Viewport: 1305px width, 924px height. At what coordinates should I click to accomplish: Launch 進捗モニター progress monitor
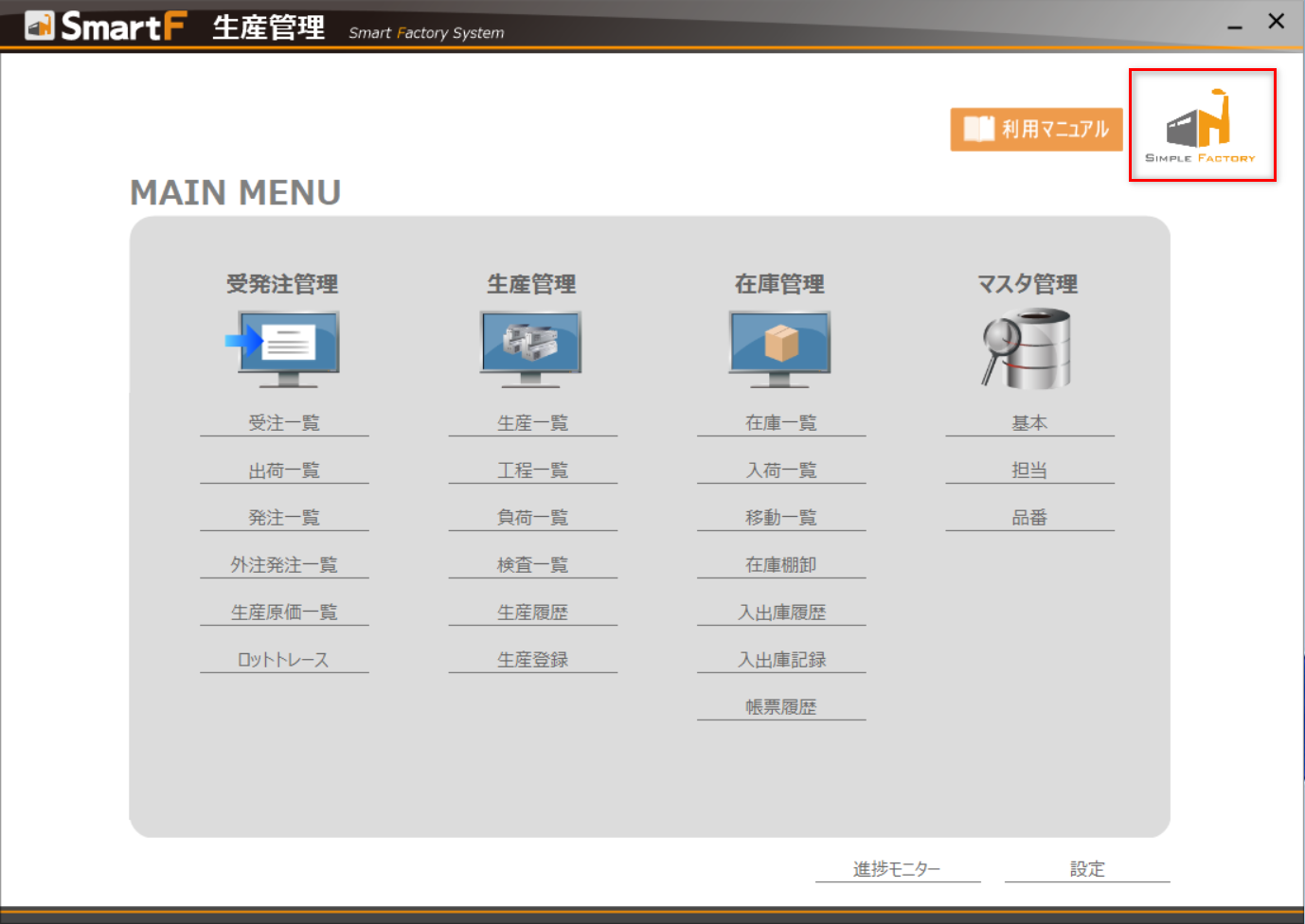[x=897, y=869]
